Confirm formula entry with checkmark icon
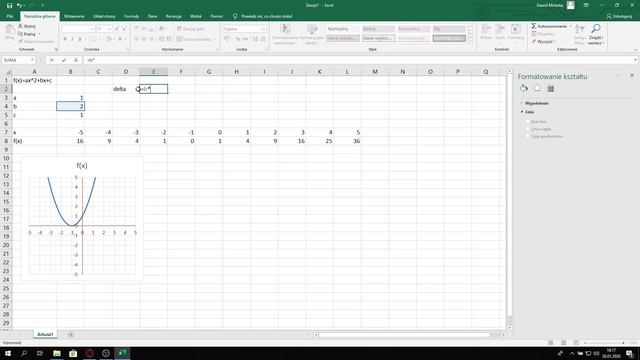This screenshot has height=360, width=640. [64, 60]
